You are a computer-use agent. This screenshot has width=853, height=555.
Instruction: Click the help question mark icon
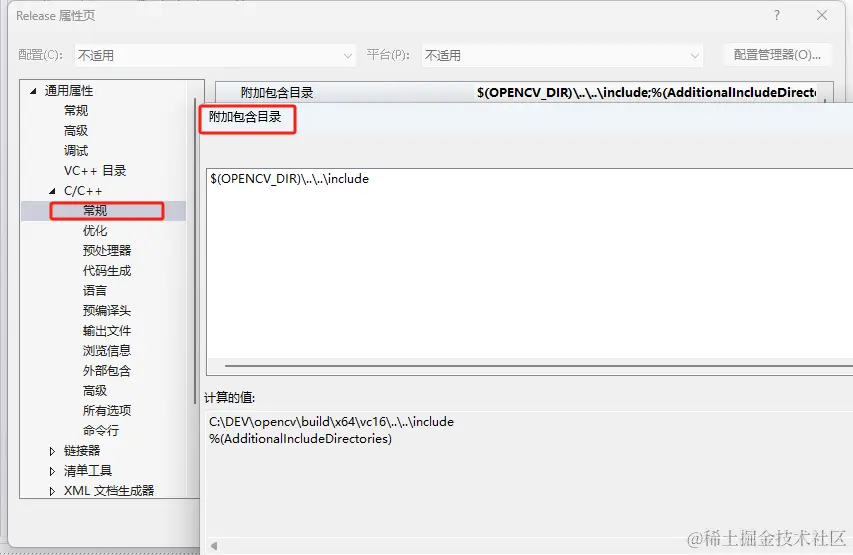777,16
